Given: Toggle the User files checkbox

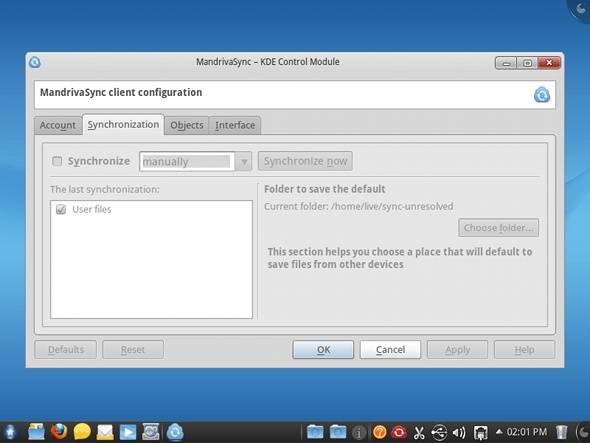Looking at the screenshot, I should tap(61, 210).
